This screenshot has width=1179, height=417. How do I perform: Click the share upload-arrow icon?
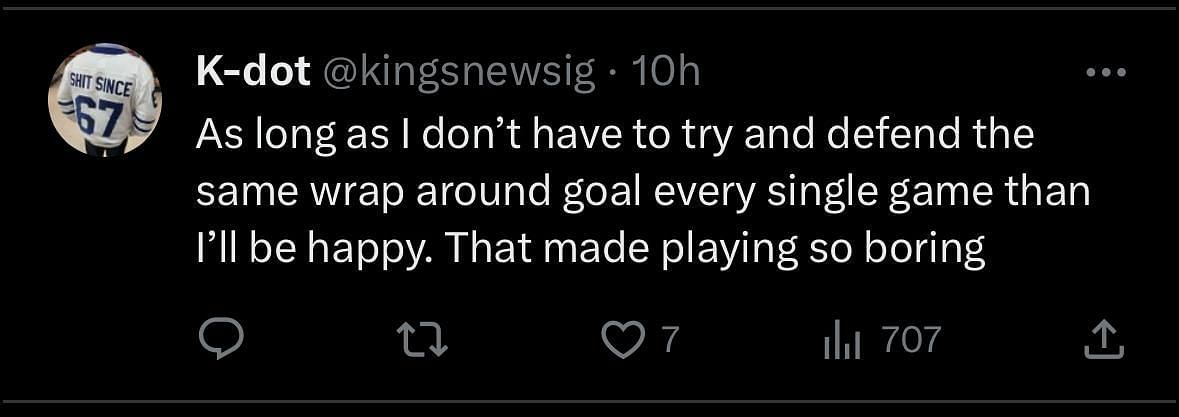click(x=1104, y=341)
